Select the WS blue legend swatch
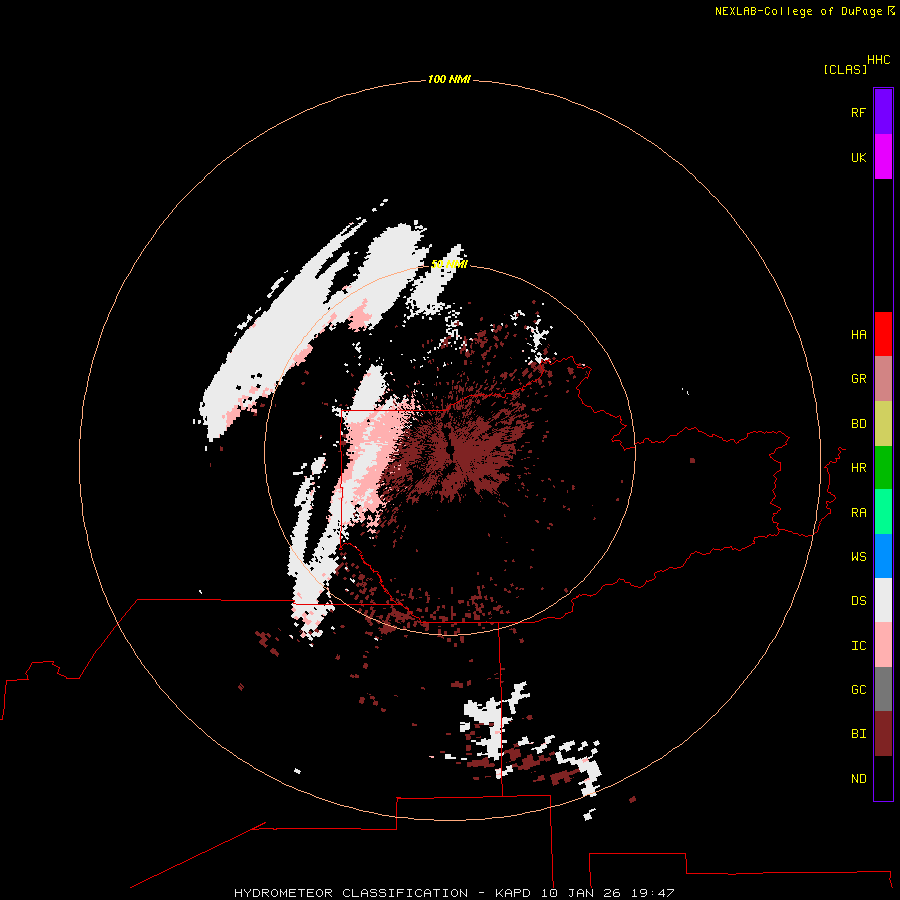 883,556
